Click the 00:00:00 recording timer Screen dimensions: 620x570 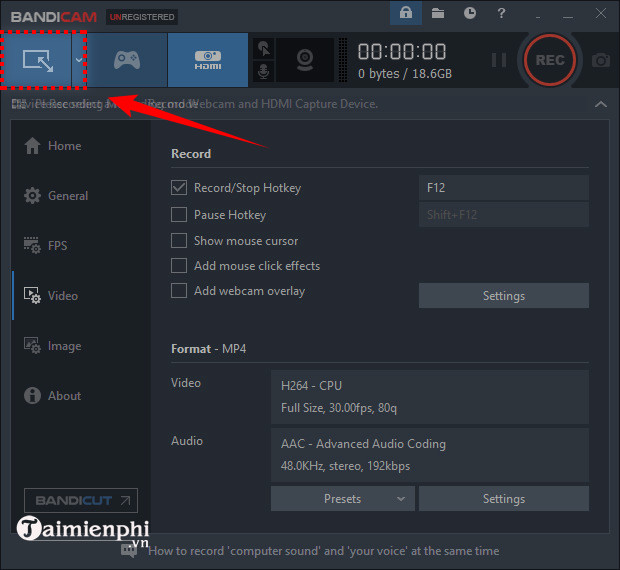402,52
